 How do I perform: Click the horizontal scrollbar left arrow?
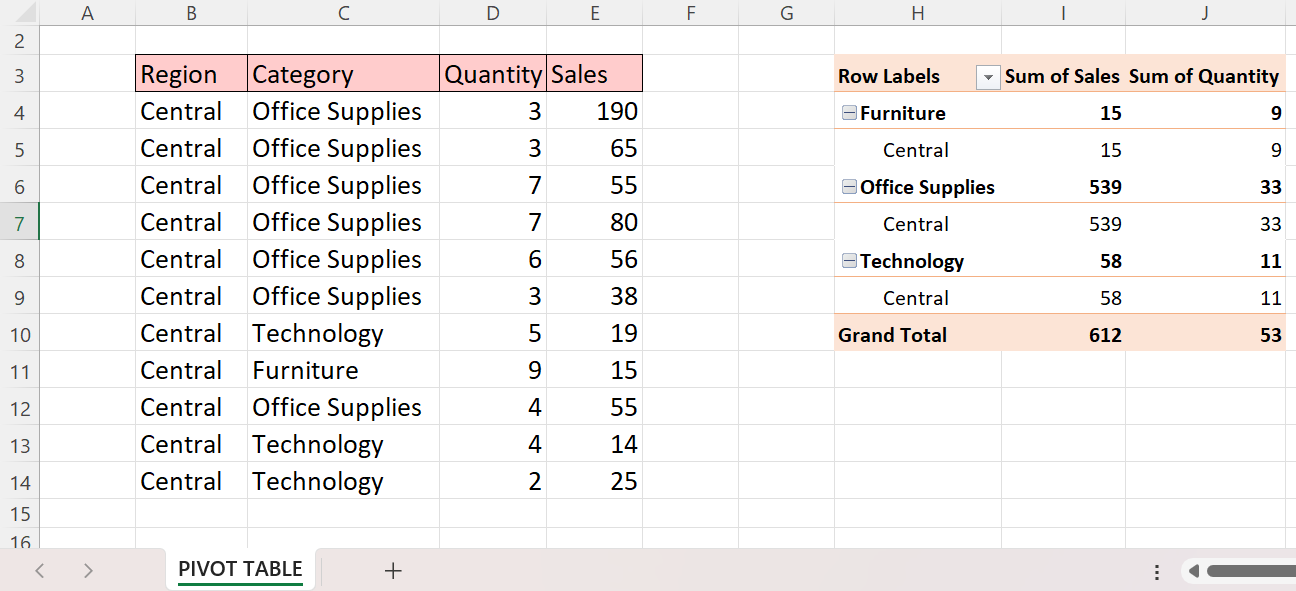[x=1193, y=572]
